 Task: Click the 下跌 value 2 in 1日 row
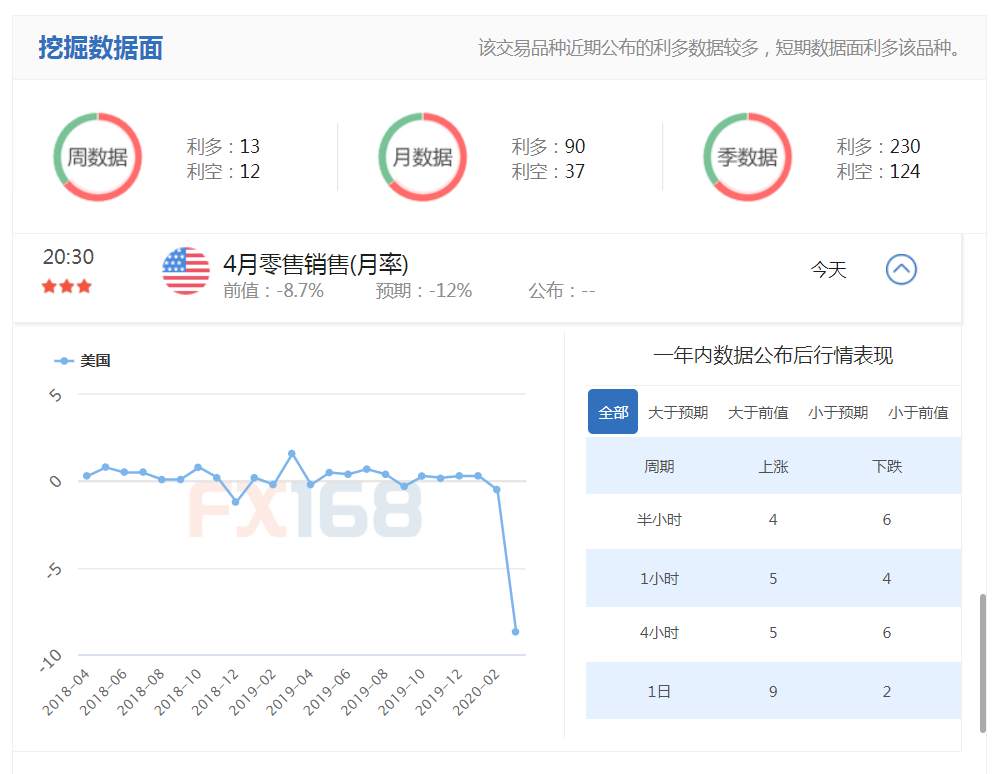(887, 692)
